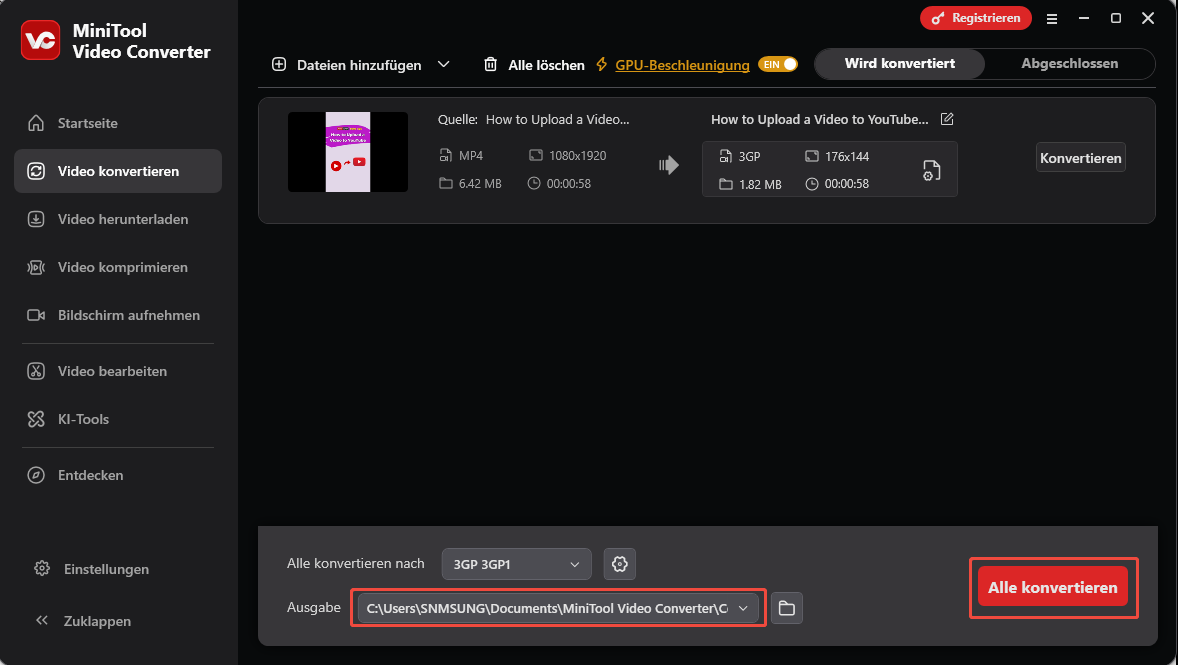This screenshot has height=665, width=1178.
Task: Click Alle löschen trash button
Action: click(534, 65)
